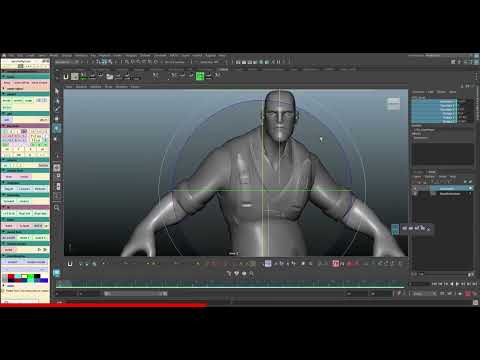The image size is (480, 360).
Task: Go to the end of playback range
Action: click(x=475, y=284)
